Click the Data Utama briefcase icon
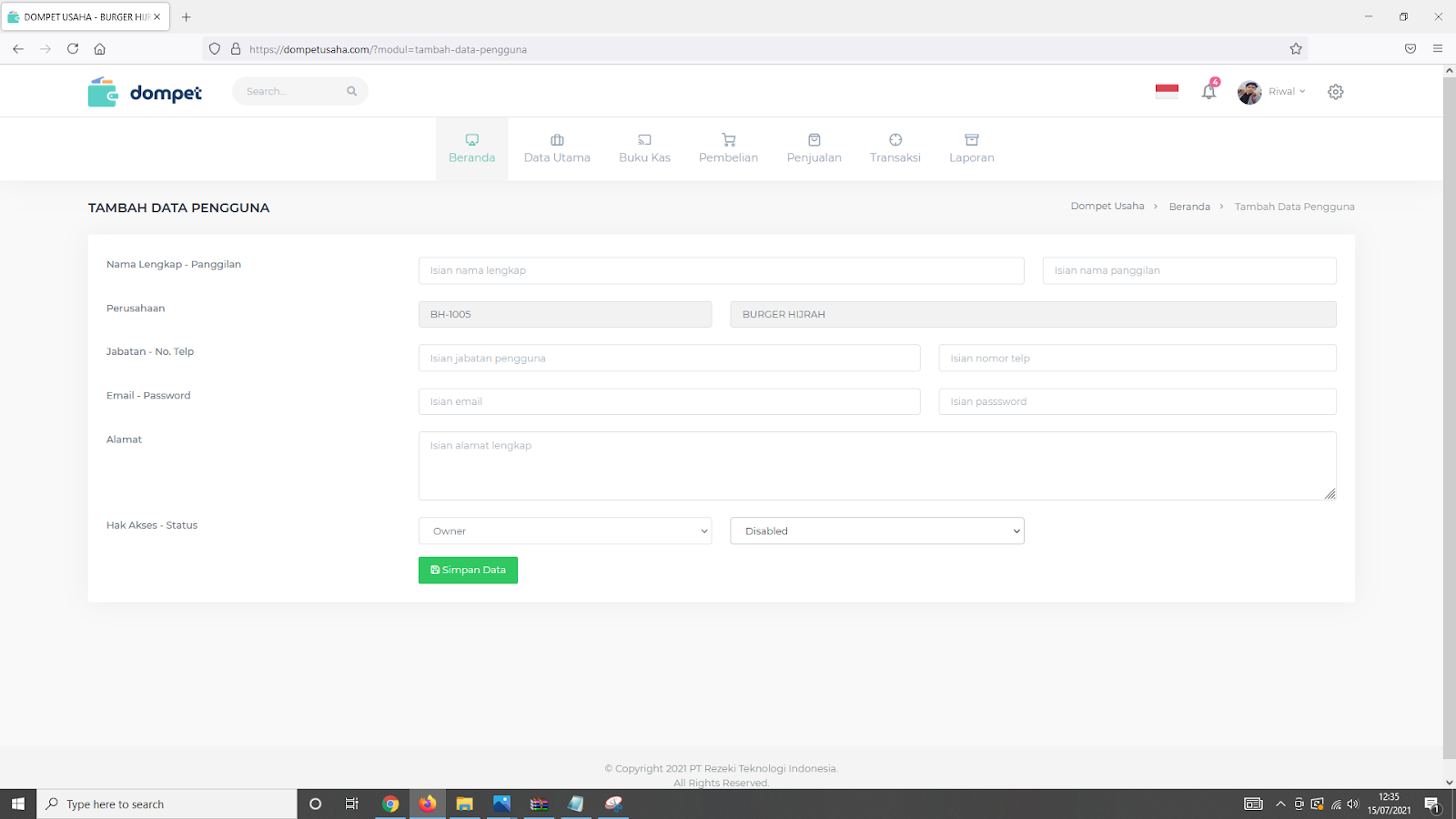The width and height of the screenshot is (1456, 819). coord(557,140)
